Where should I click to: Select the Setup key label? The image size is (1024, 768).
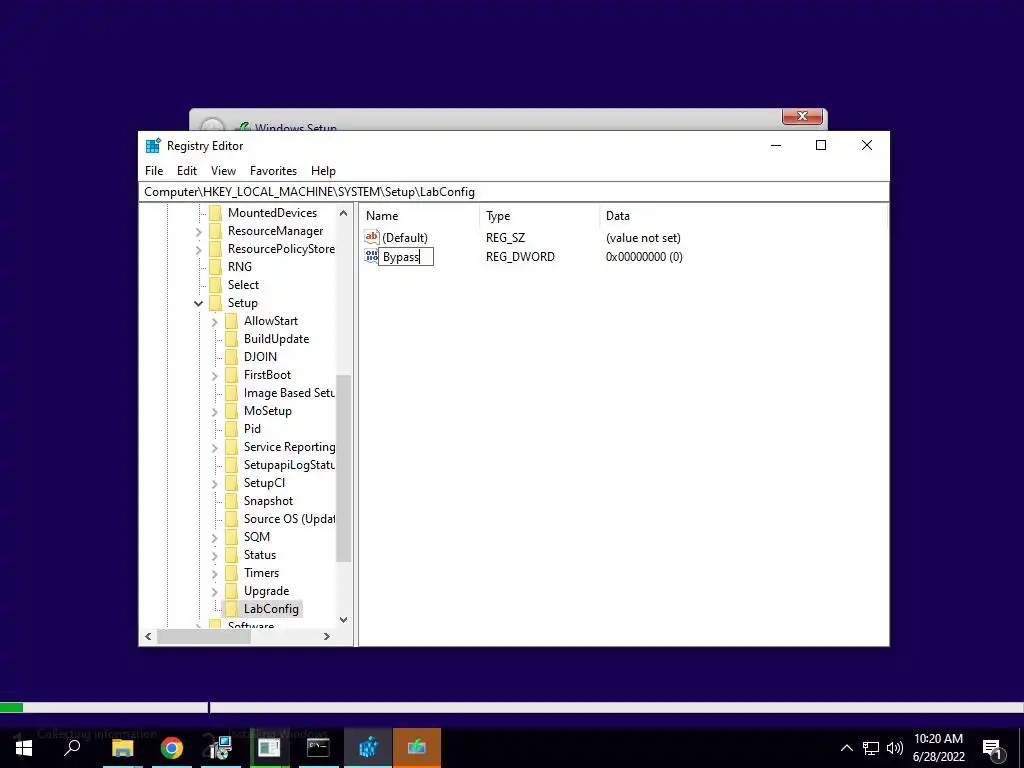(x=243, y=303)
